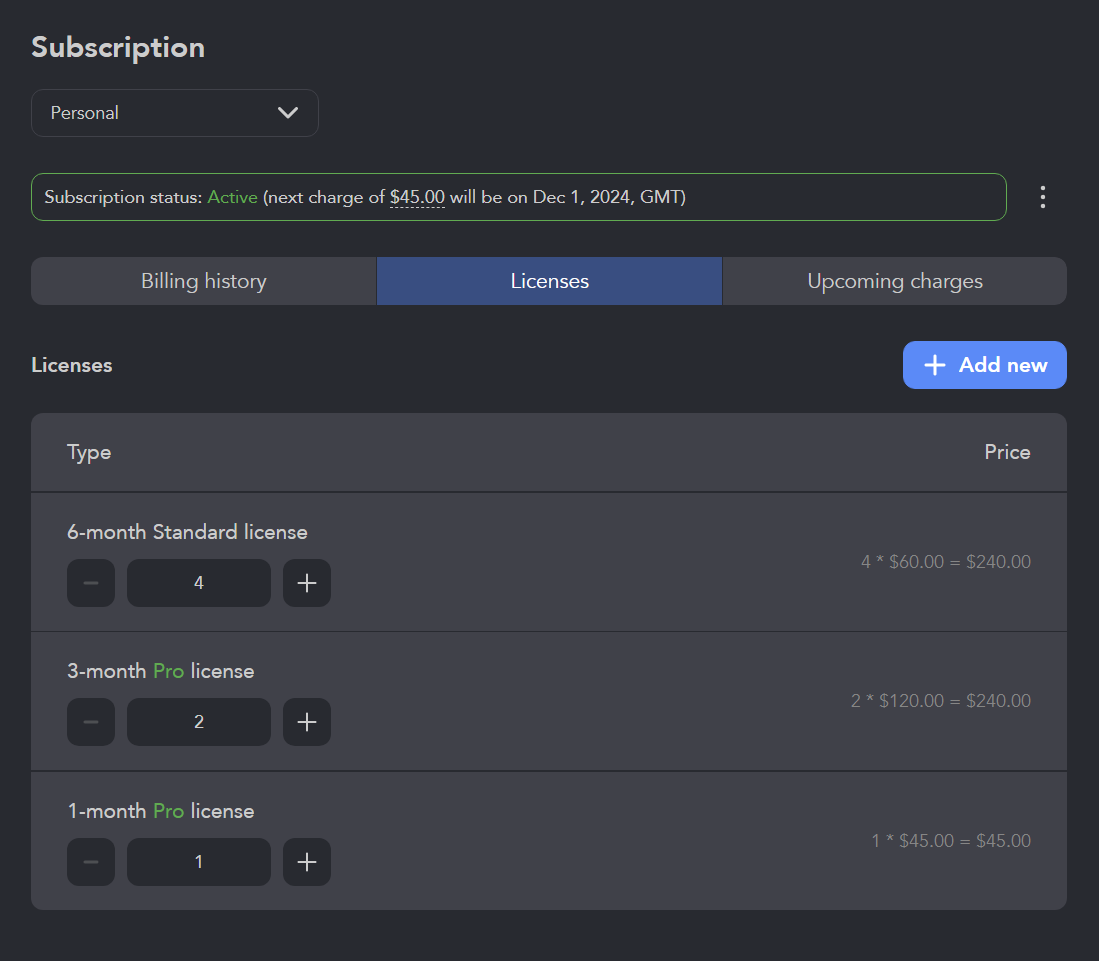Reduce the 1-month Pro license count
This screenshot has width=1099, height=961.
click(x=91, y=862)
